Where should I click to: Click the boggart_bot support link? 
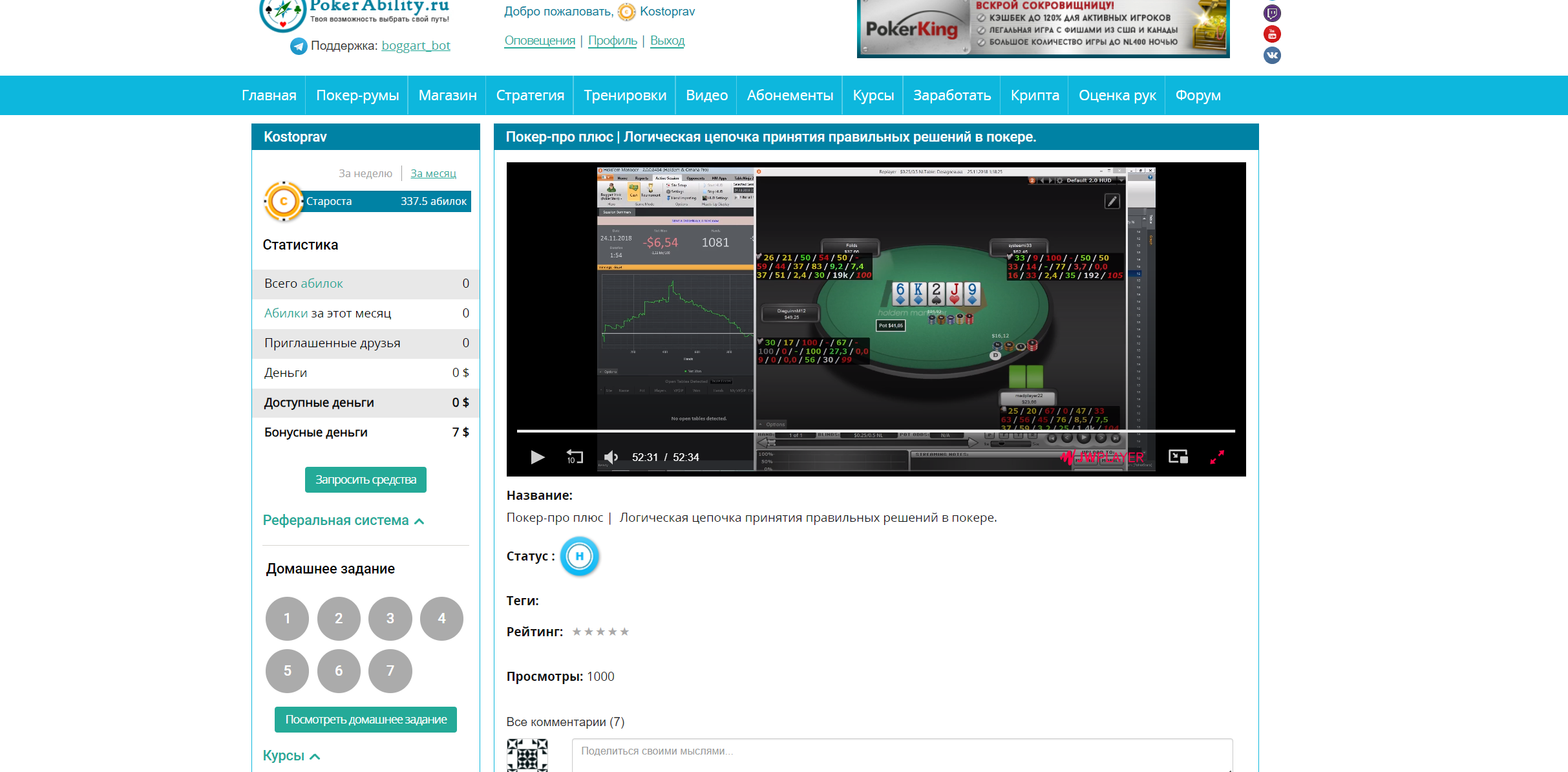(x=416, y=46)
